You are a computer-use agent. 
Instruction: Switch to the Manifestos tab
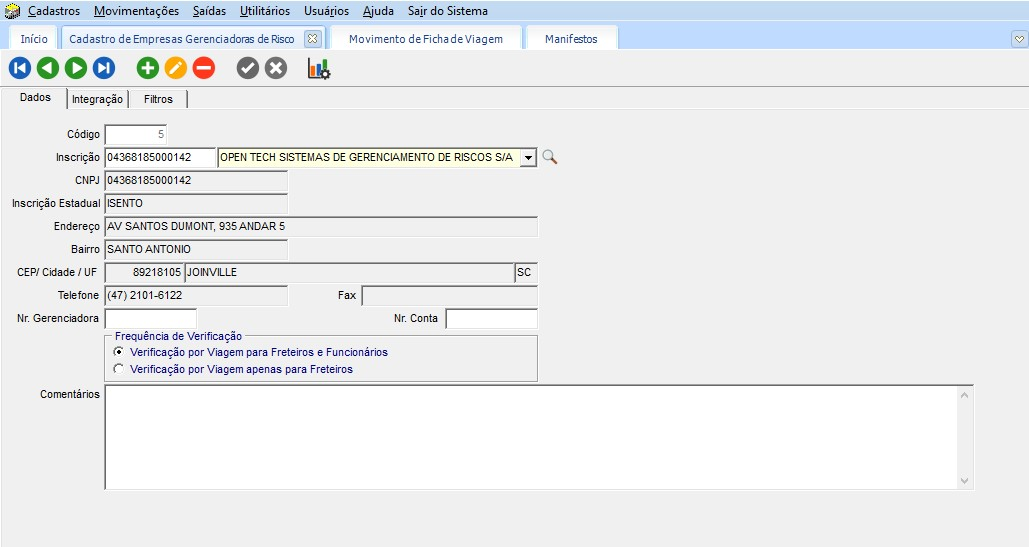pos(571,39)
